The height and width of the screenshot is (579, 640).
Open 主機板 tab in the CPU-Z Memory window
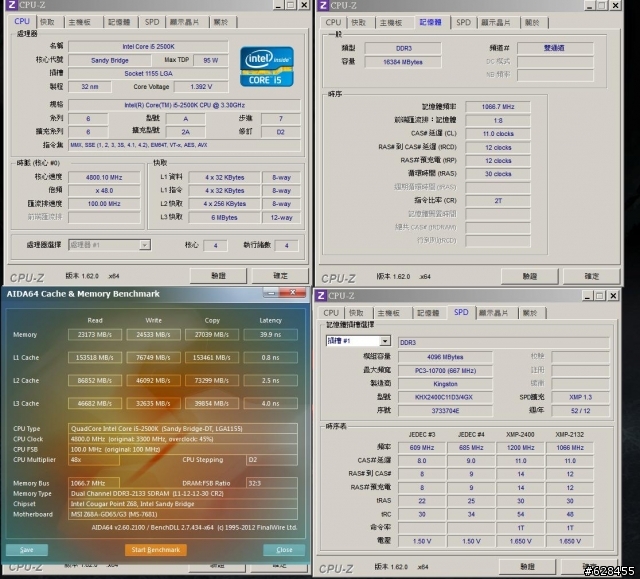[391, 22]
